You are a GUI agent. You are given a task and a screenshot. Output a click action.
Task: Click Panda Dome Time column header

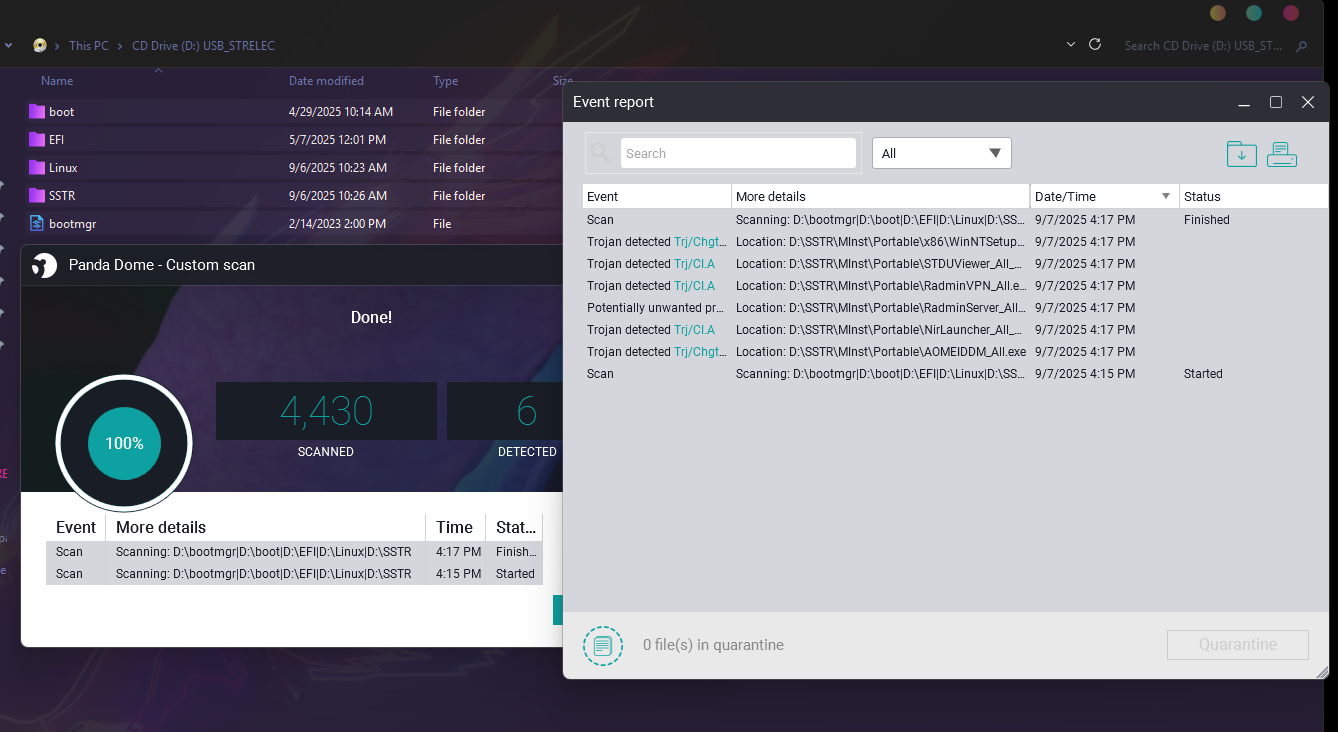click(x=455, y=527)
